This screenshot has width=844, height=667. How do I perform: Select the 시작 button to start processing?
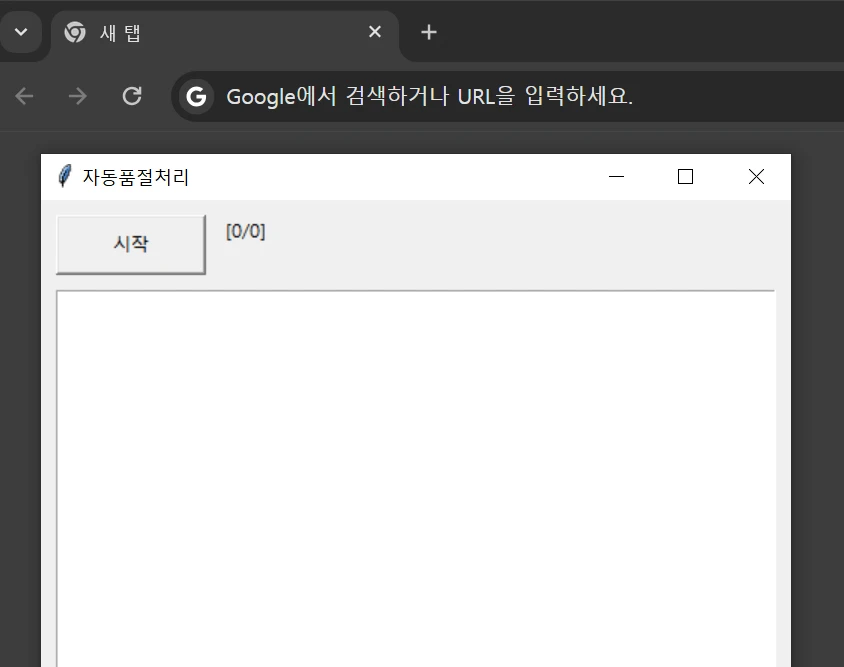pyautogui.click(x=130, y=243)
